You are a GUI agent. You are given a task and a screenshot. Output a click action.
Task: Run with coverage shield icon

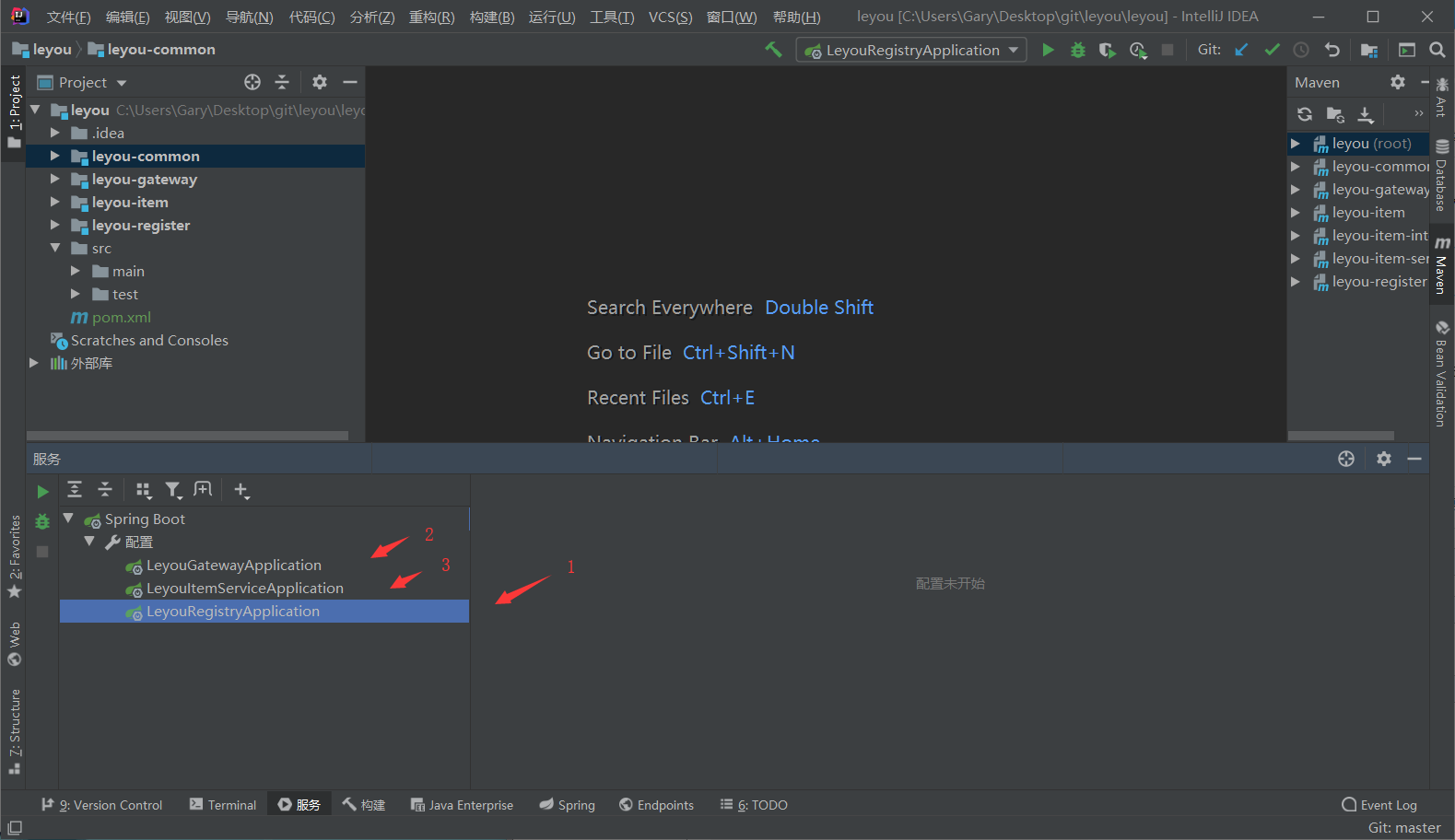1107,50
